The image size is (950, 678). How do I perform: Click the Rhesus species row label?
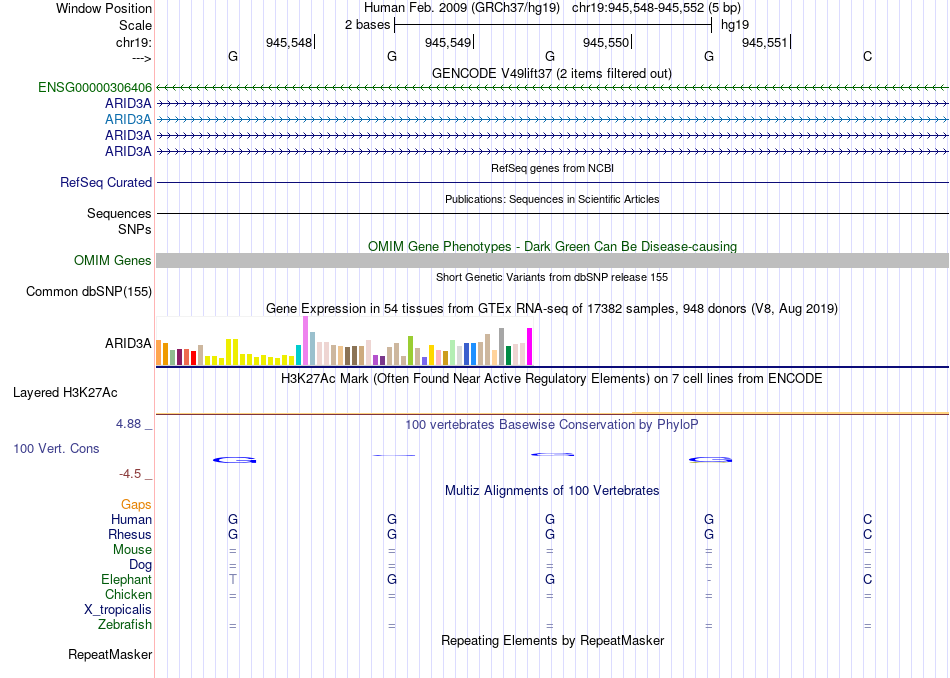(x=130, y=534)
